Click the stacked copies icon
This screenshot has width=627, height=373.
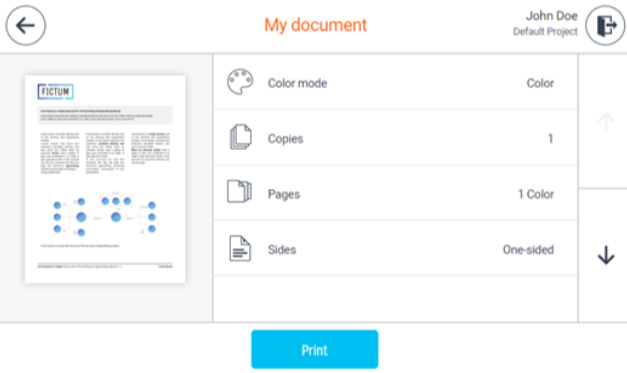pyautogui.click(x=240, y=137)
